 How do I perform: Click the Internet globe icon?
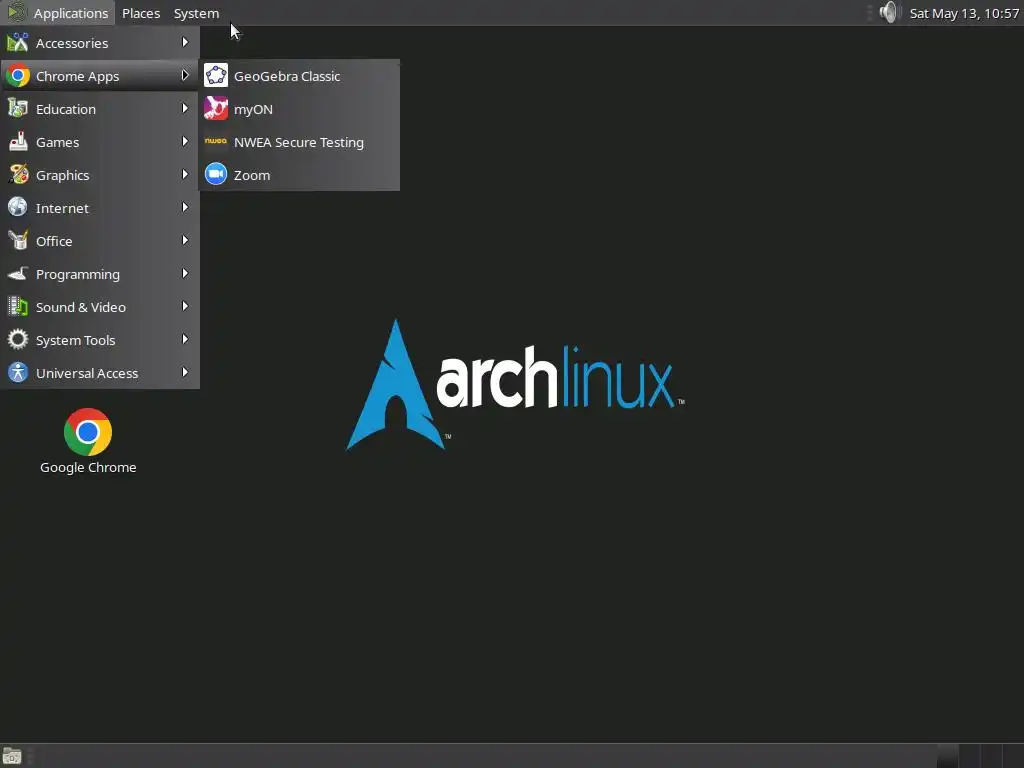(18, 208)
